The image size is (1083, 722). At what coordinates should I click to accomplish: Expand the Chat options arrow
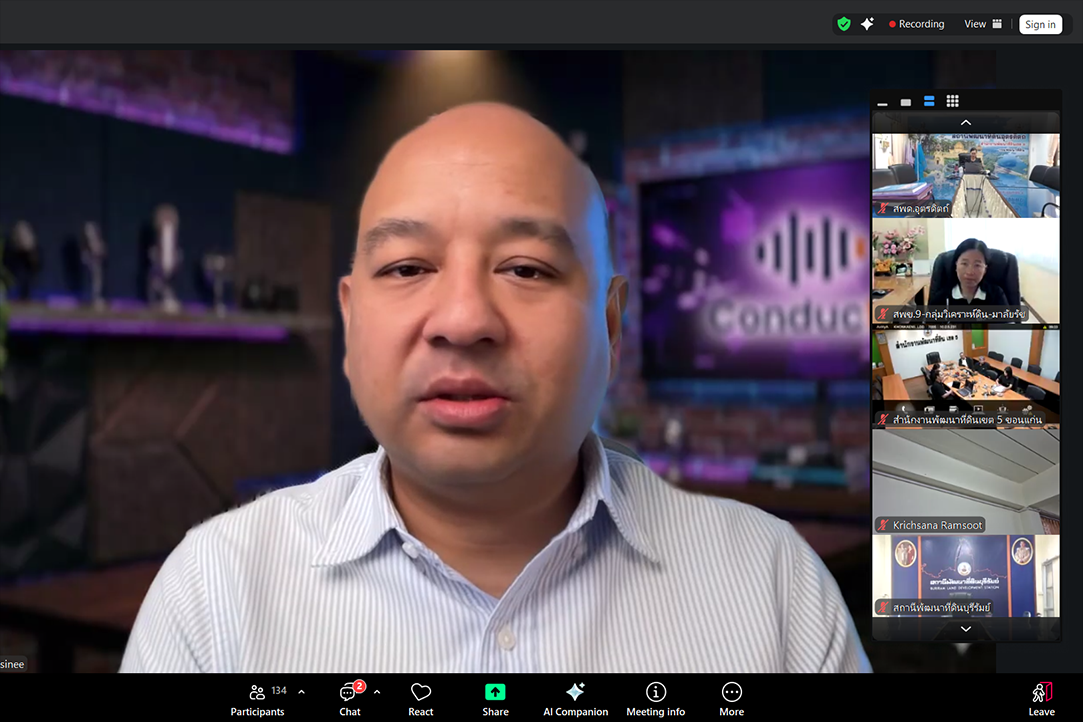click(377, 691)
